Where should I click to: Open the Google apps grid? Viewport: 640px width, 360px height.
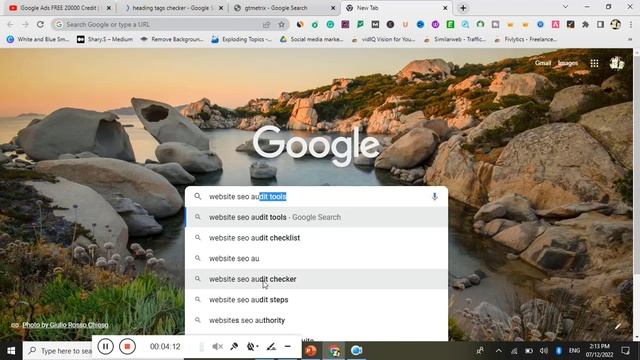coord(594,63)
